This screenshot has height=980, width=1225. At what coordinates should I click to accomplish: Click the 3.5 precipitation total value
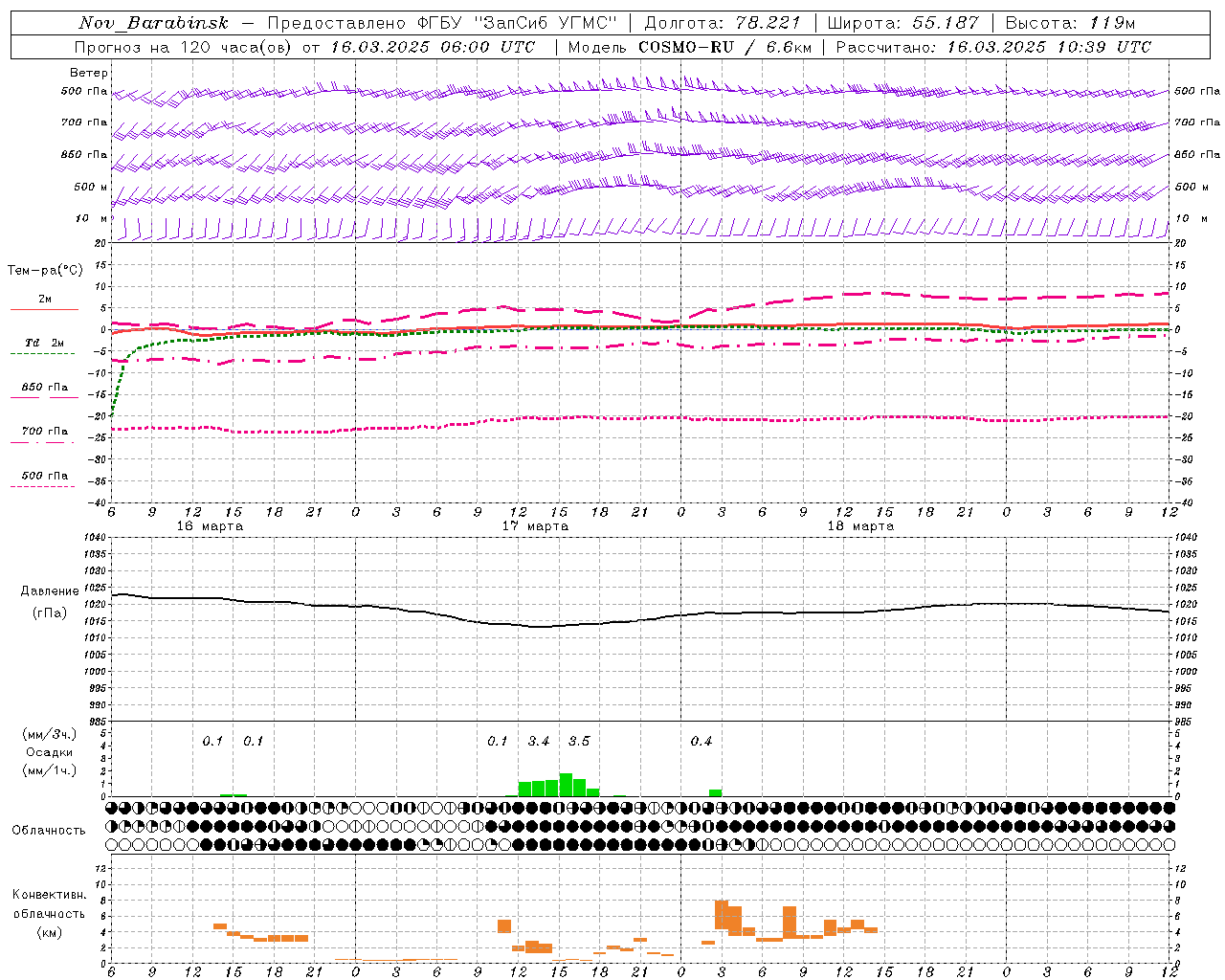click(x=579, y=742)
